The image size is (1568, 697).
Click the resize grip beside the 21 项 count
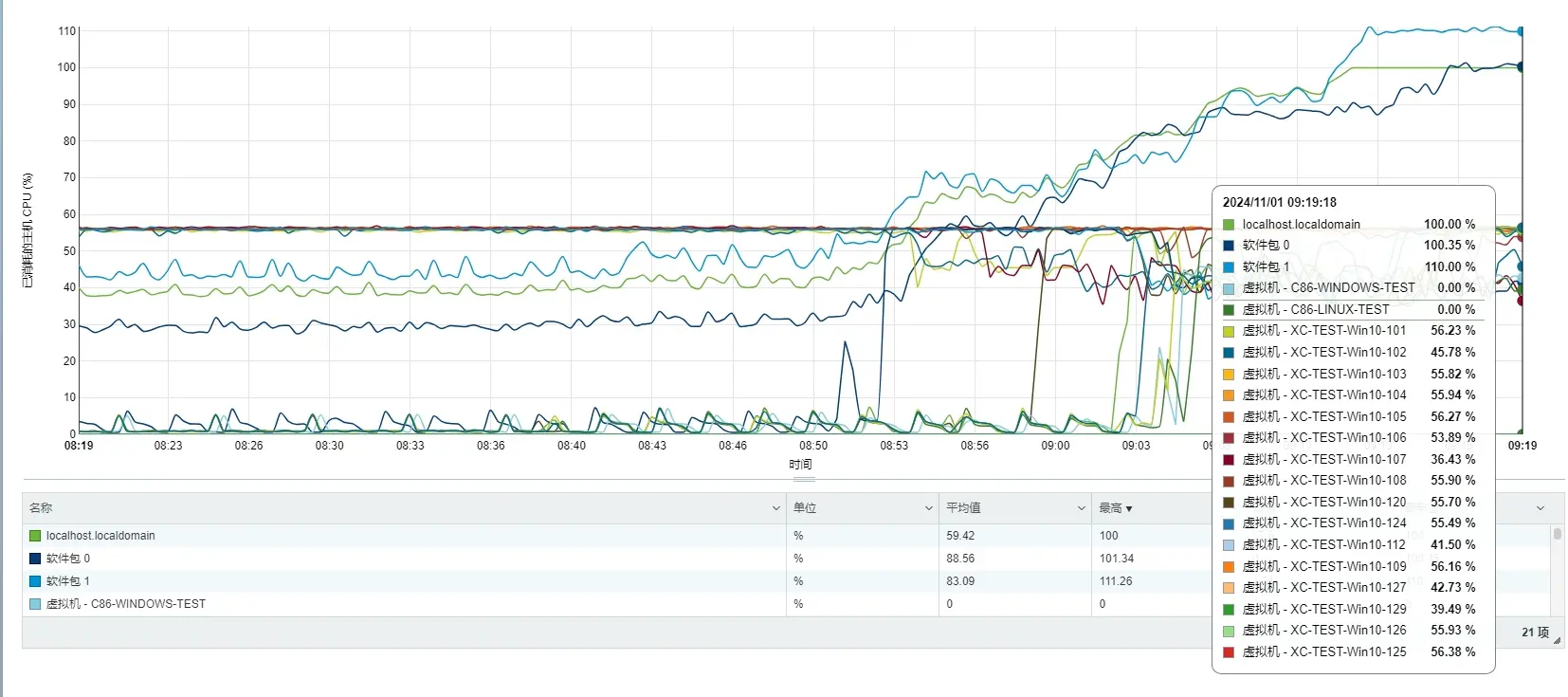coord(1557,640)
